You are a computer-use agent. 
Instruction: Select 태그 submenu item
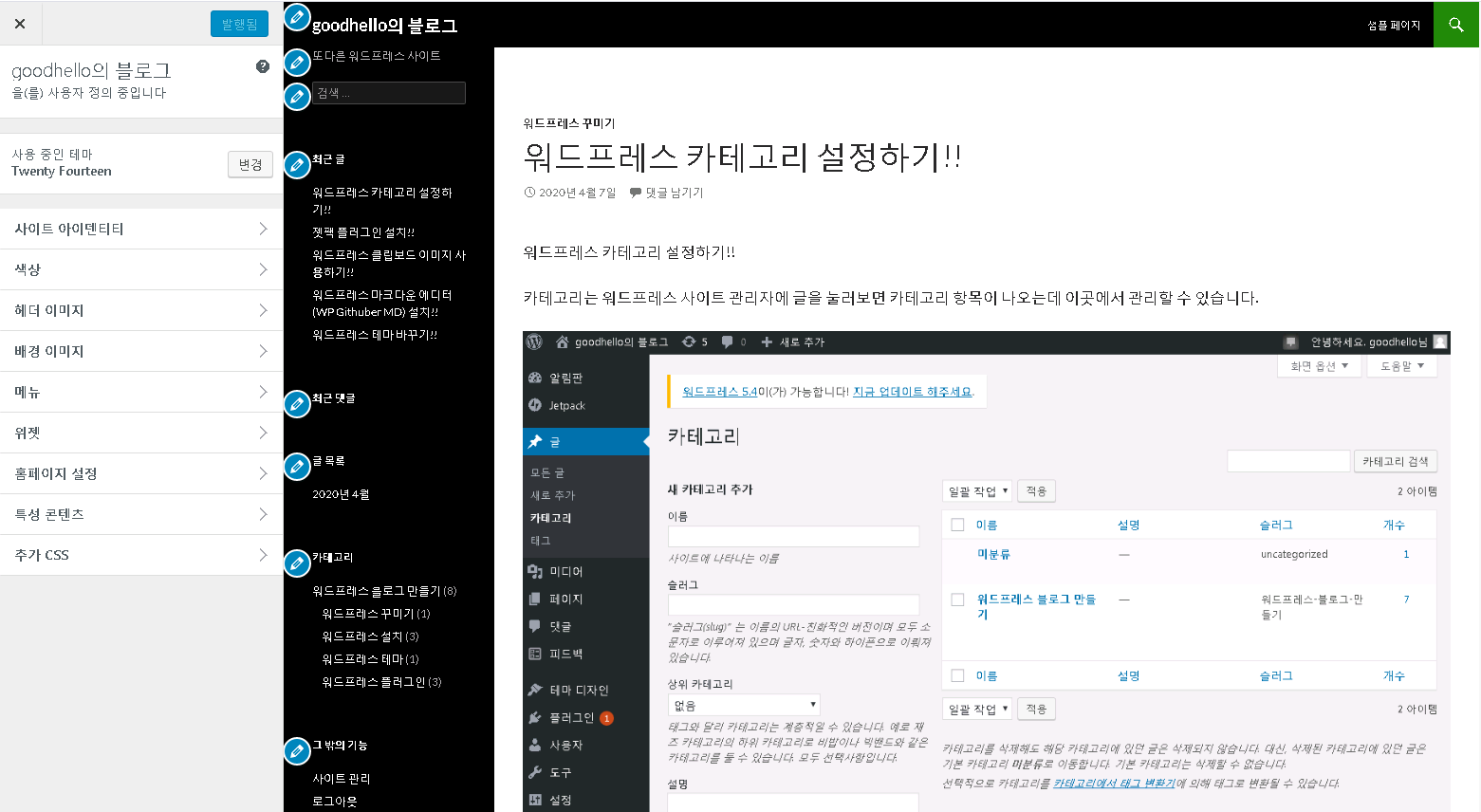coord(541,541)
